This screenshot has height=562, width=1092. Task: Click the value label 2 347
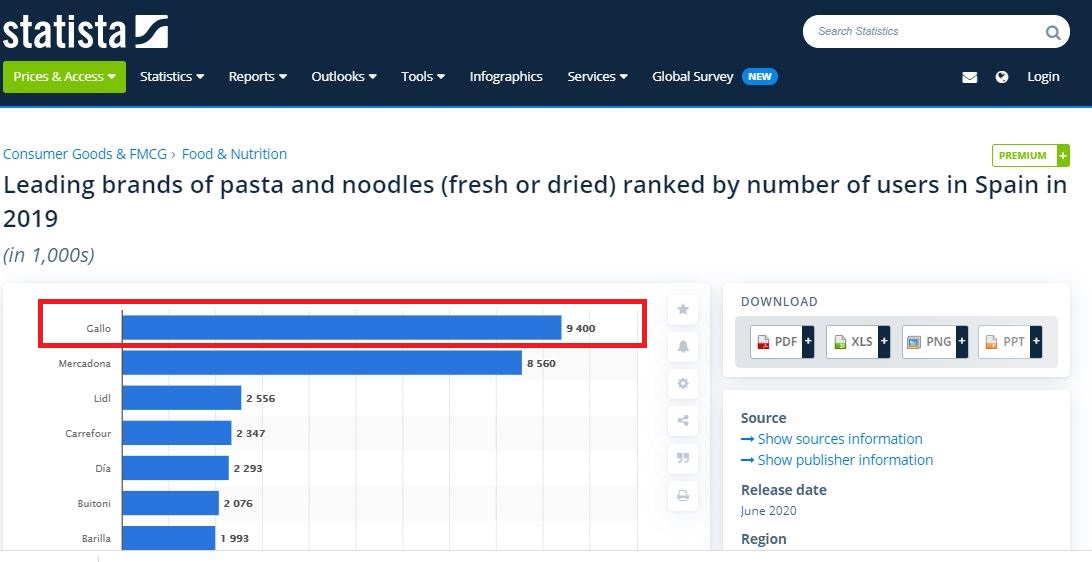pyautogui.click(x=251, y=433)
